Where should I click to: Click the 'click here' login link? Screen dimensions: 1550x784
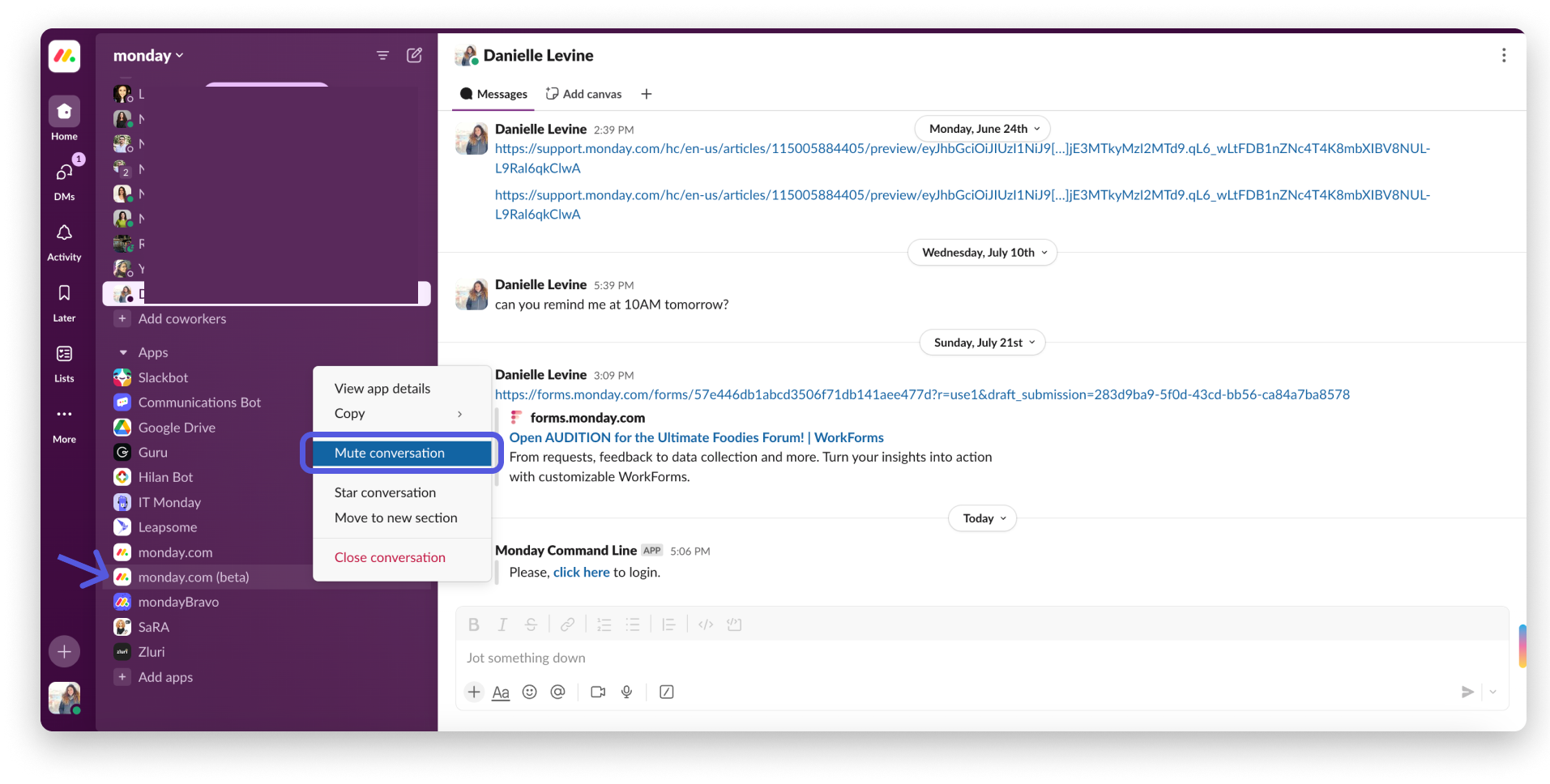pyautogui.click(x=581, y=572)
